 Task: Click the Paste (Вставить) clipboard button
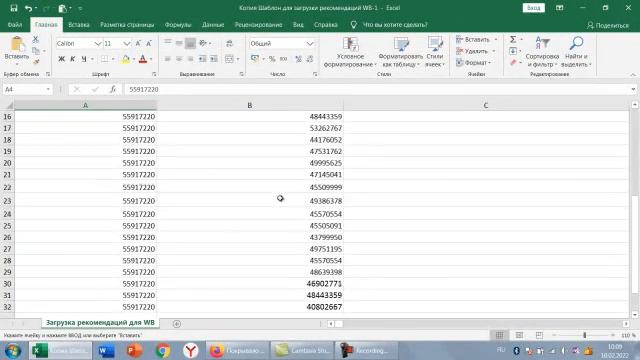coord(17,51)
